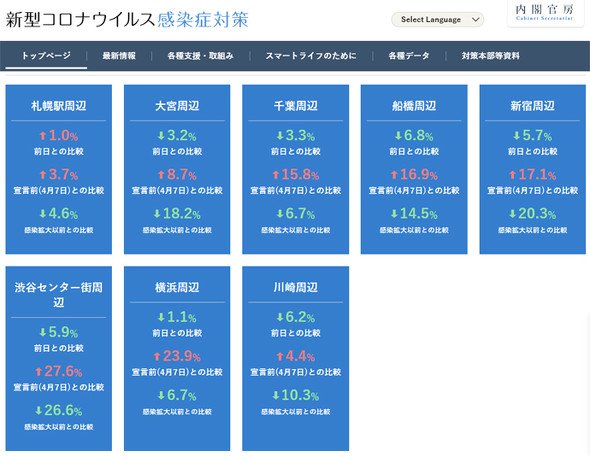Image resolution: width=590 pixels, height=457 pixels.
Task: Click the green down arrow beside 3.2% in 大宮周辺
Action: click(161, 135)
